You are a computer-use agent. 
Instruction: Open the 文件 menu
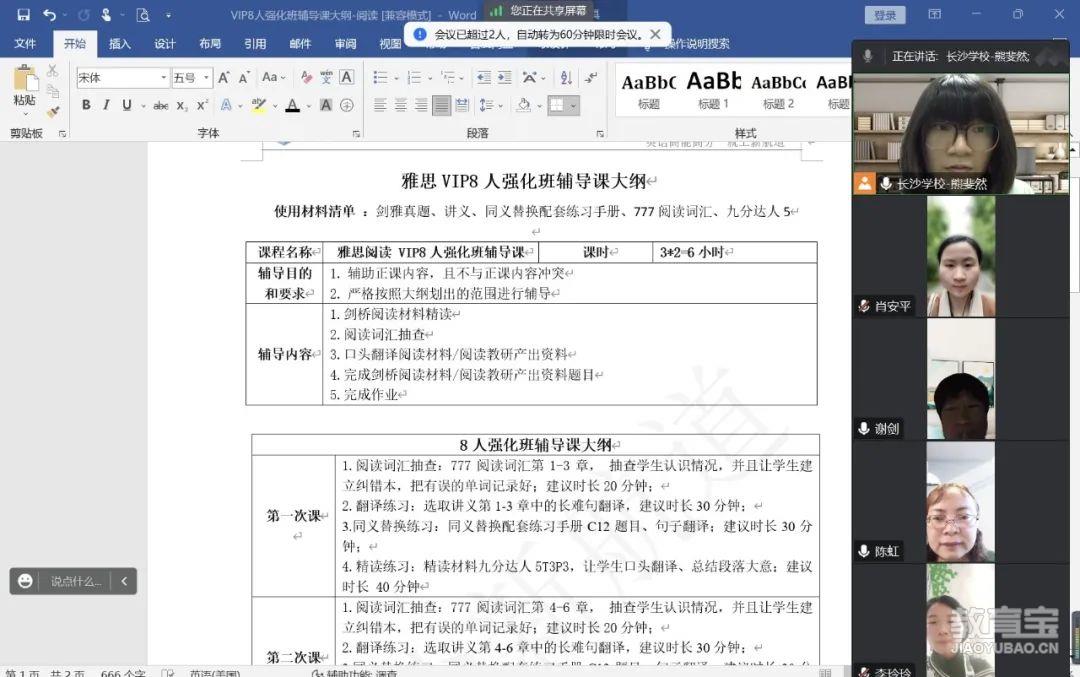(x=25, y=43)
